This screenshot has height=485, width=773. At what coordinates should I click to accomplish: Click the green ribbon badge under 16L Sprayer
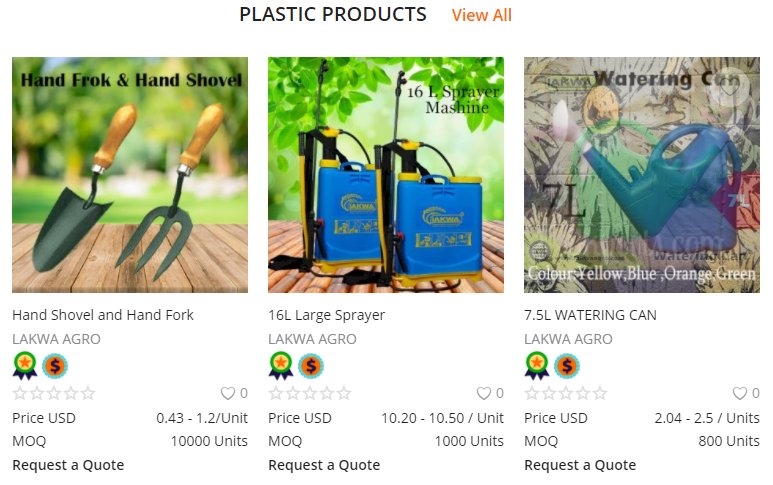click(281, 366)
